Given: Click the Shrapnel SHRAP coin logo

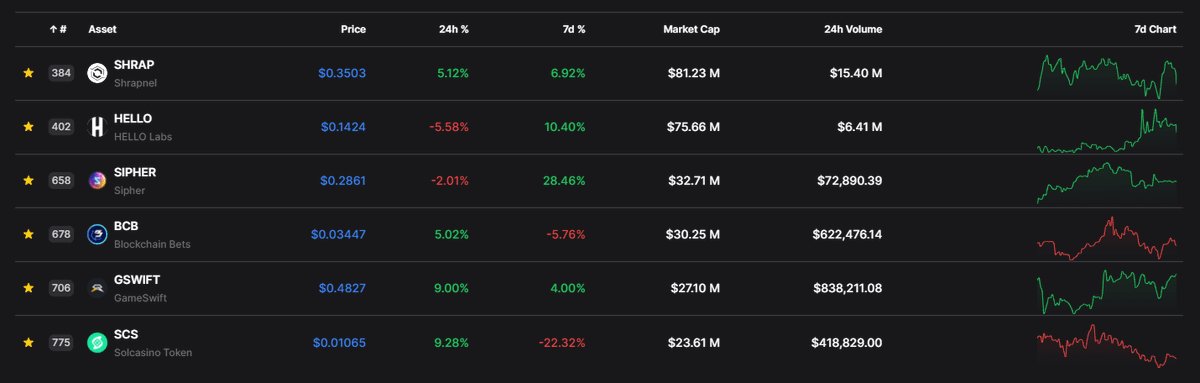Looking at the screenshot, I should (97, 73).
